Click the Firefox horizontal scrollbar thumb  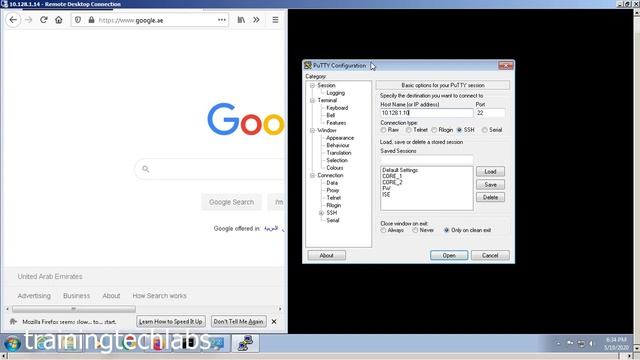(73, 309)
